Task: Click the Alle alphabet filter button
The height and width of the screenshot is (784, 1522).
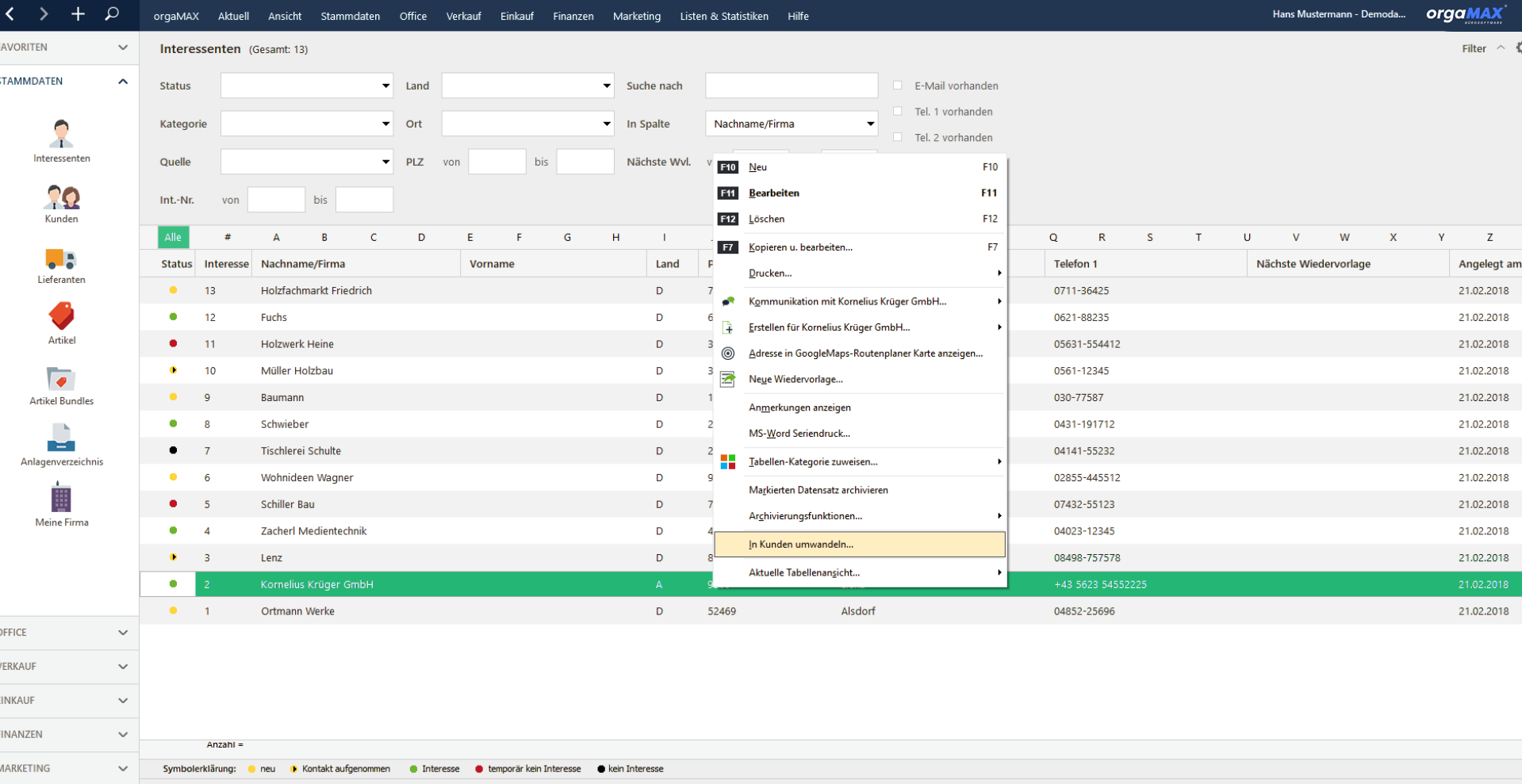Action: [173, 237]
